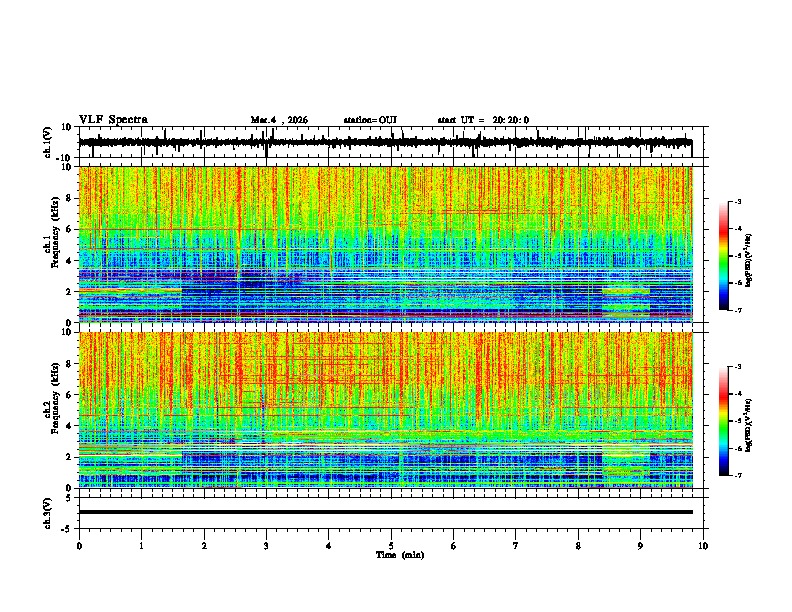The width and height of the screenshot is (792, 612).
Task: Click time axis tick label "5"
Action: coord(391,546)
